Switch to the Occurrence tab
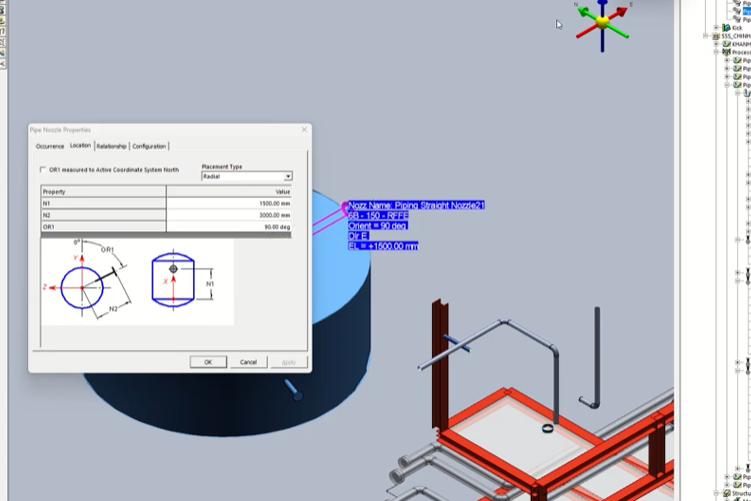Viewport: 751px width, 501px height. (x=50, y=146)
